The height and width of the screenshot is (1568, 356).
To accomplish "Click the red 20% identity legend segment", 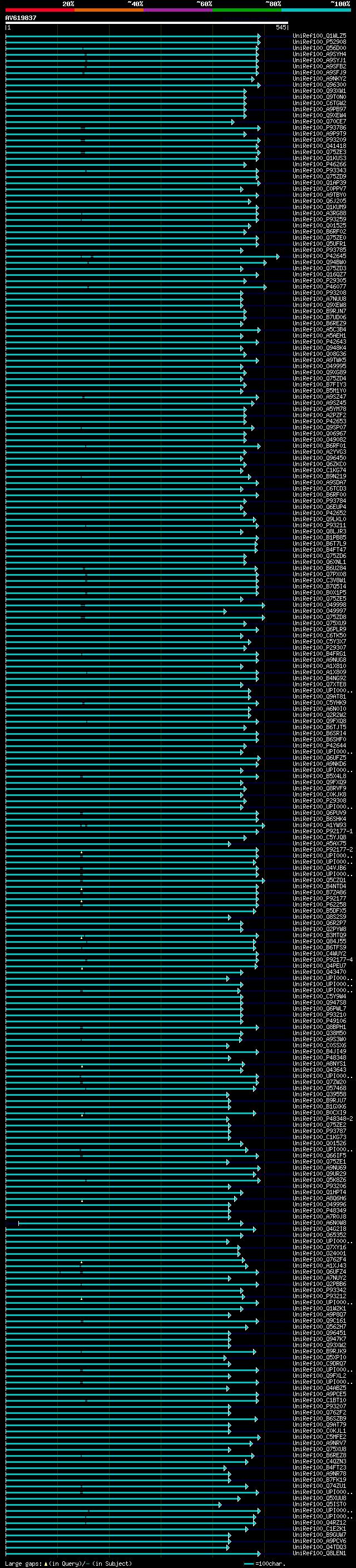I will [x=40, y=10].
